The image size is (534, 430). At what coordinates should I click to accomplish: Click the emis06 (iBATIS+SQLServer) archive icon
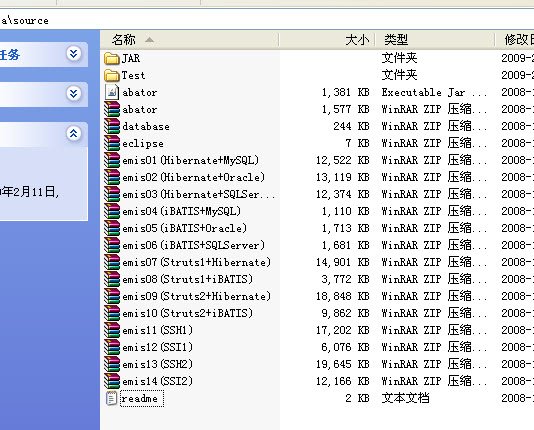[112, 245]
